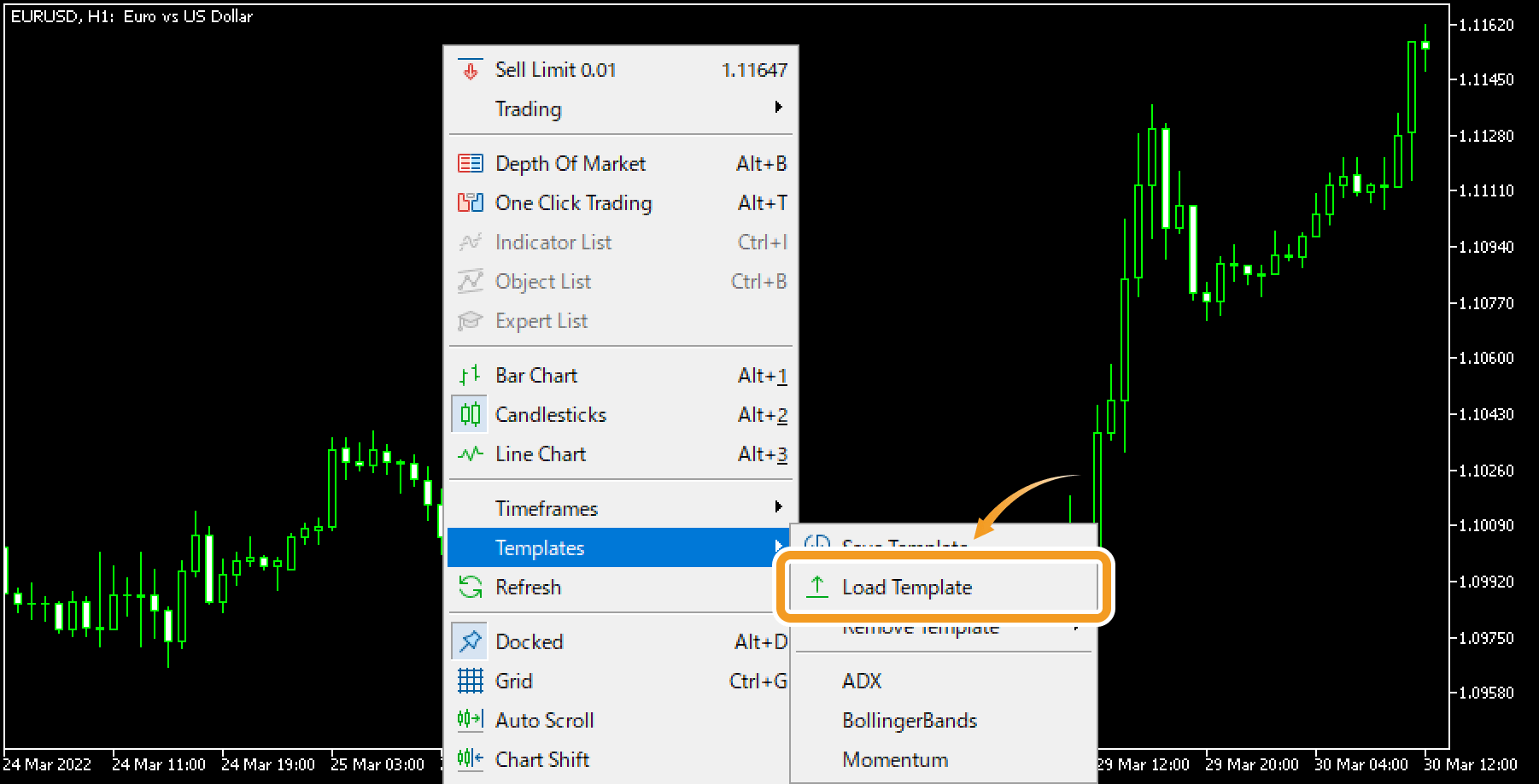Click the 1.09580 price scale label

[x=1486, y=693]
